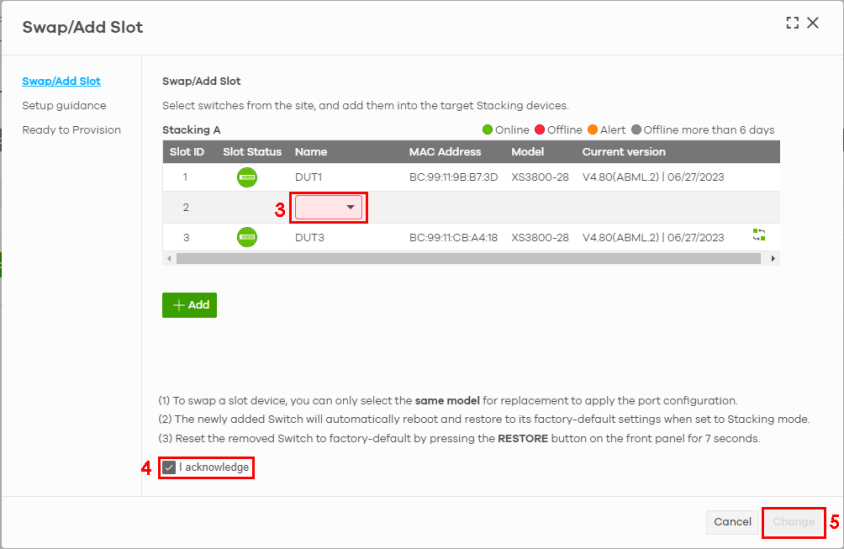Screen dimensions: 844x549
Task: Toggle the I acknowledge checkbox
Action: click(x=169, y=467)
